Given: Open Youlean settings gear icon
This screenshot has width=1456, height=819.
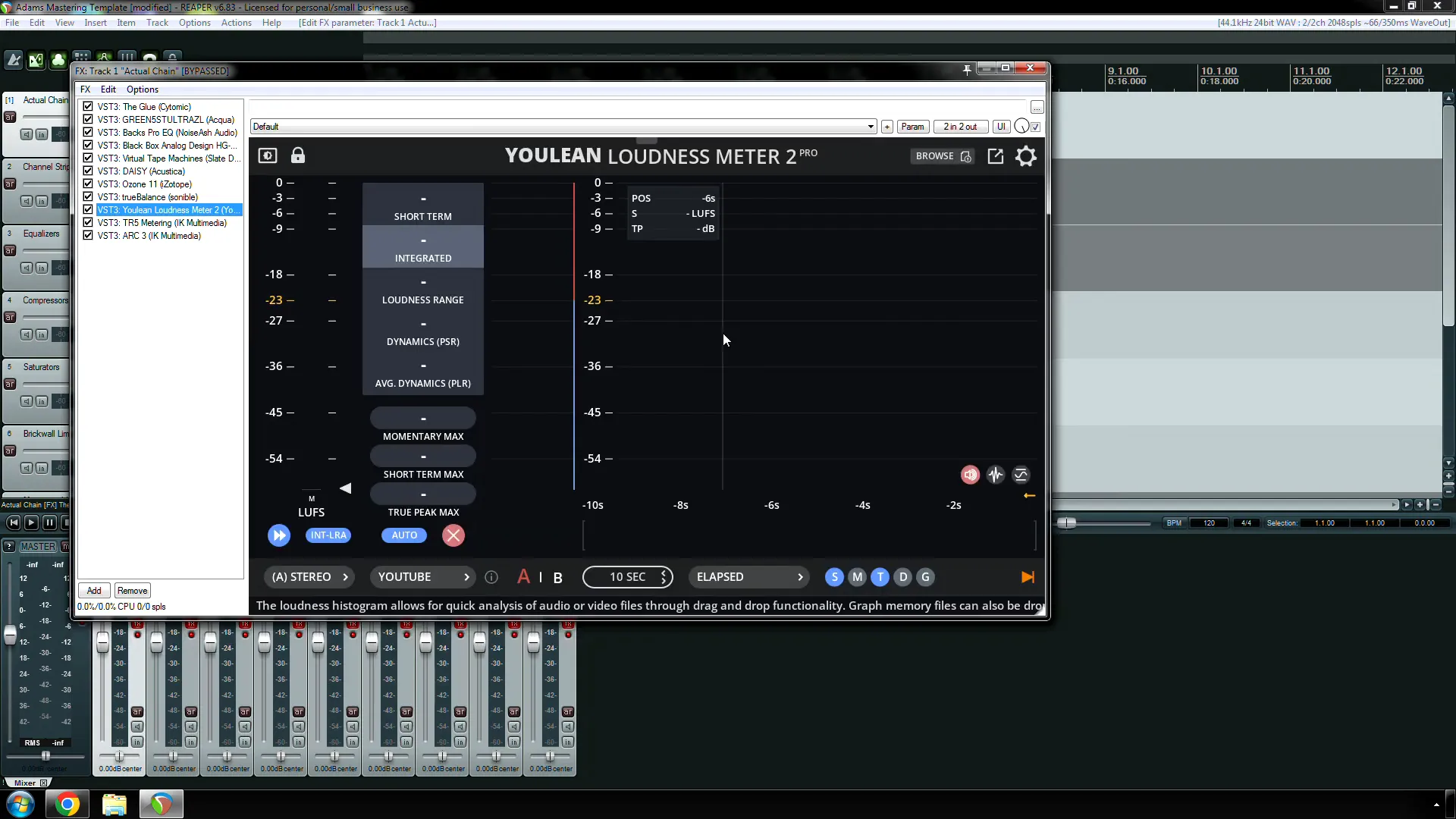Looking at the screenshot, I should click(1025, 156).
